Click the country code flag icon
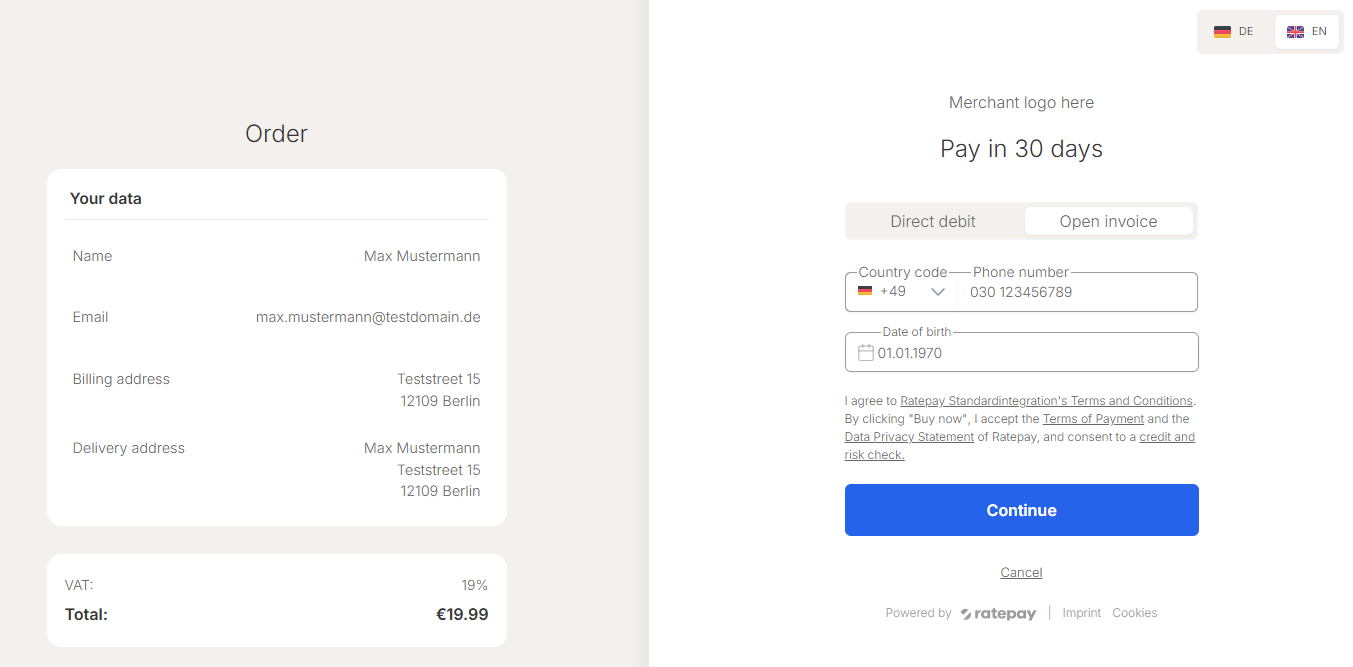Image resolution: width=1353 pixels, height=667 pixels. pos(865,292)
